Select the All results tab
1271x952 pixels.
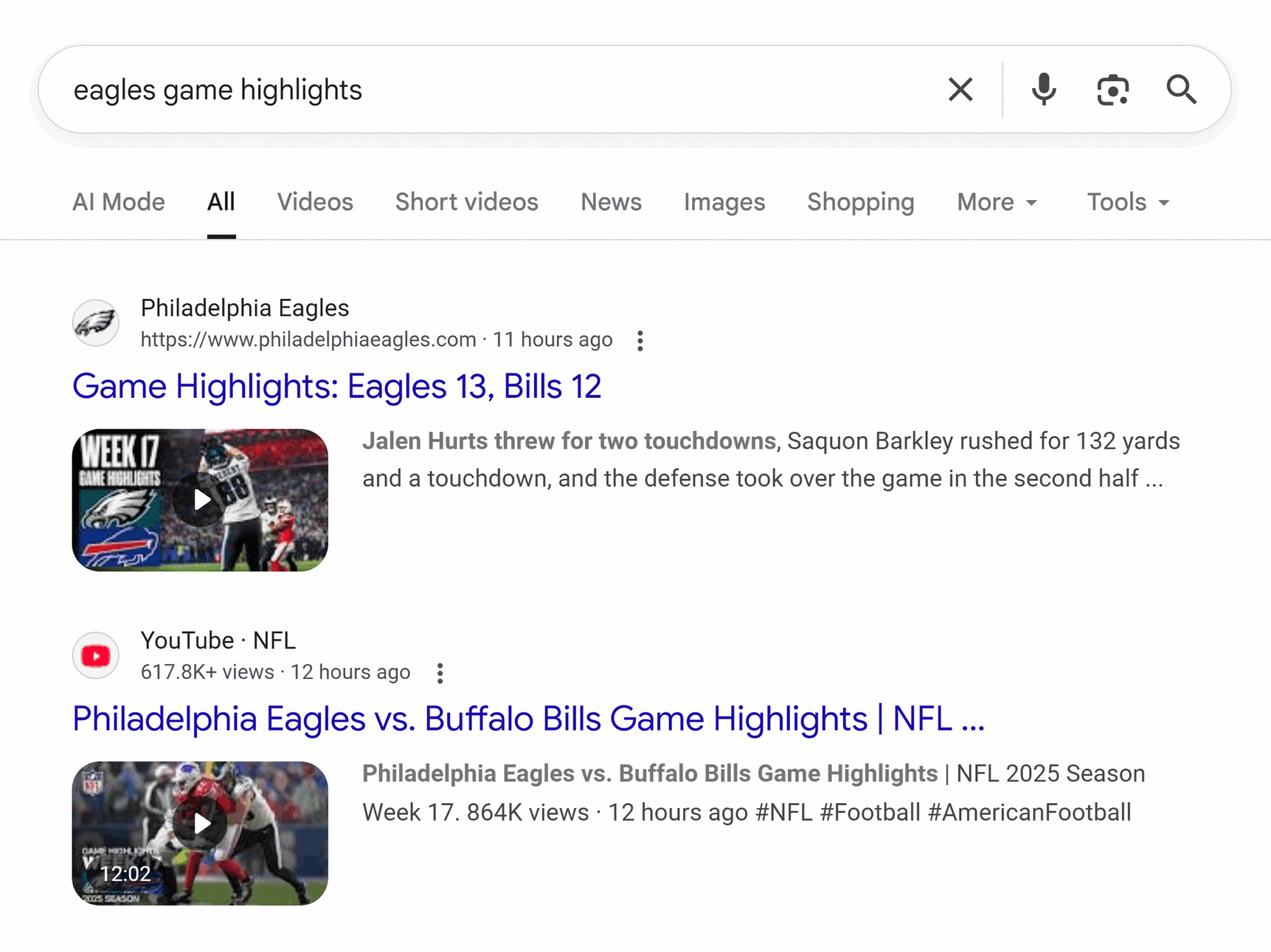point(221,202)
